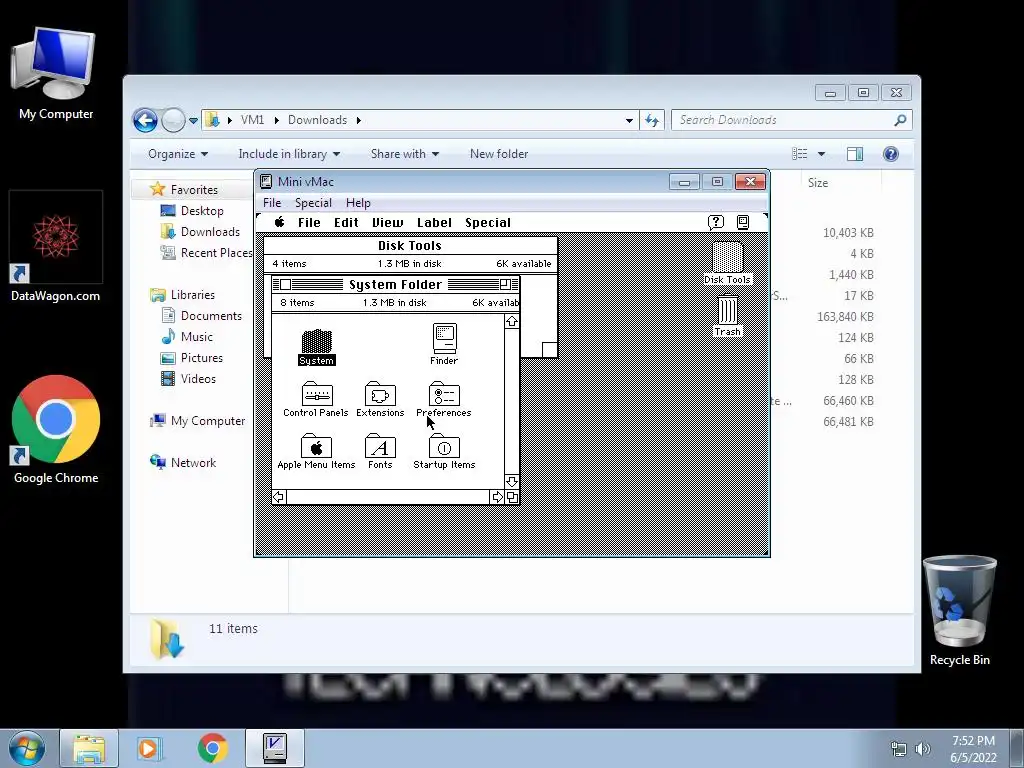Open My Computer desktop icon

pos(56,73)
